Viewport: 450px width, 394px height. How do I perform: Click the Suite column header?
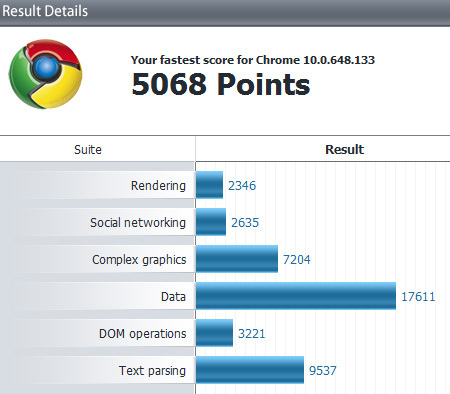(88, 150)
